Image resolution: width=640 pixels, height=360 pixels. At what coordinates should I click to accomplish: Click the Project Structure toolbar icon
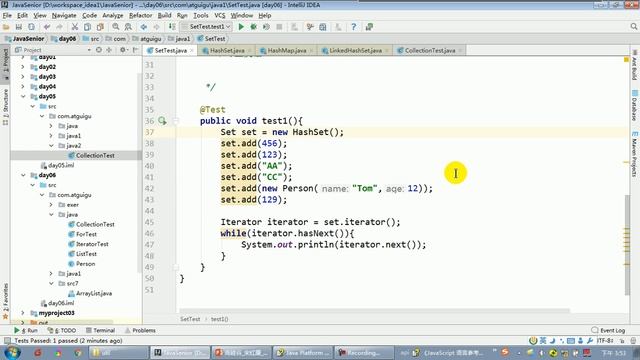(322, 27)
